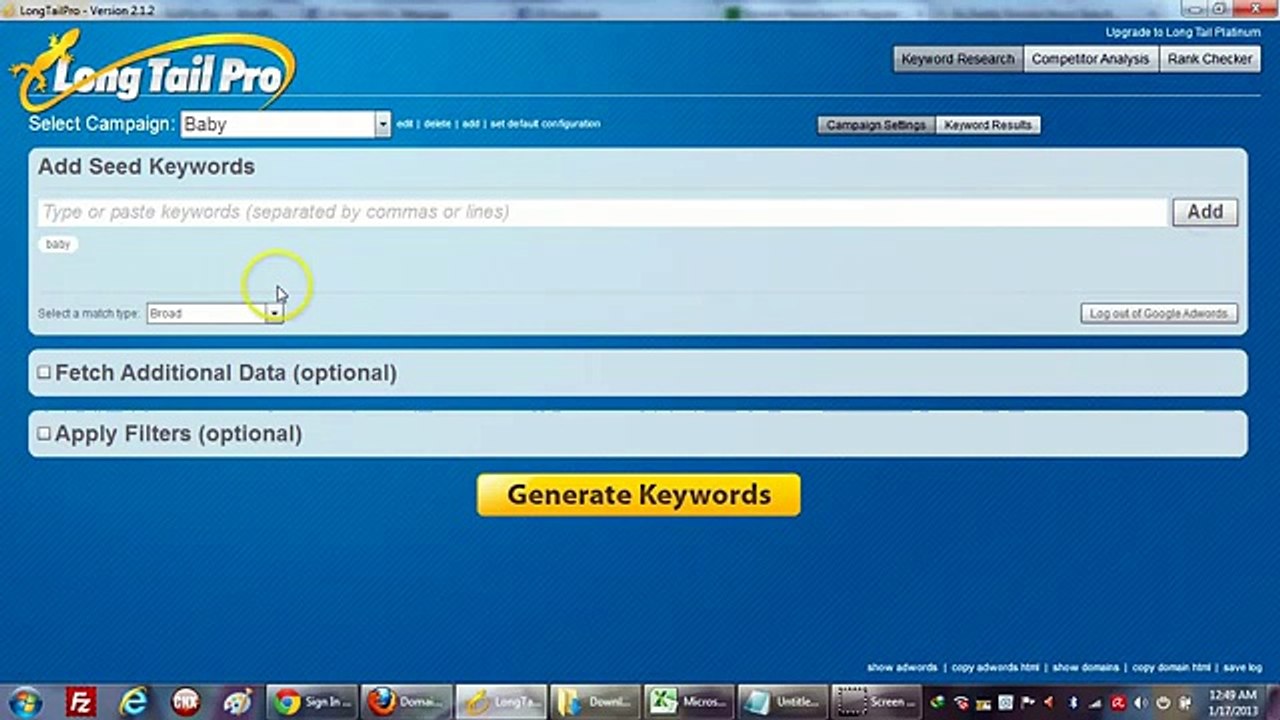Open the Downl... folder window in taskbar
The width and height of the screenshot is (1280, 720).
(595, 701)
